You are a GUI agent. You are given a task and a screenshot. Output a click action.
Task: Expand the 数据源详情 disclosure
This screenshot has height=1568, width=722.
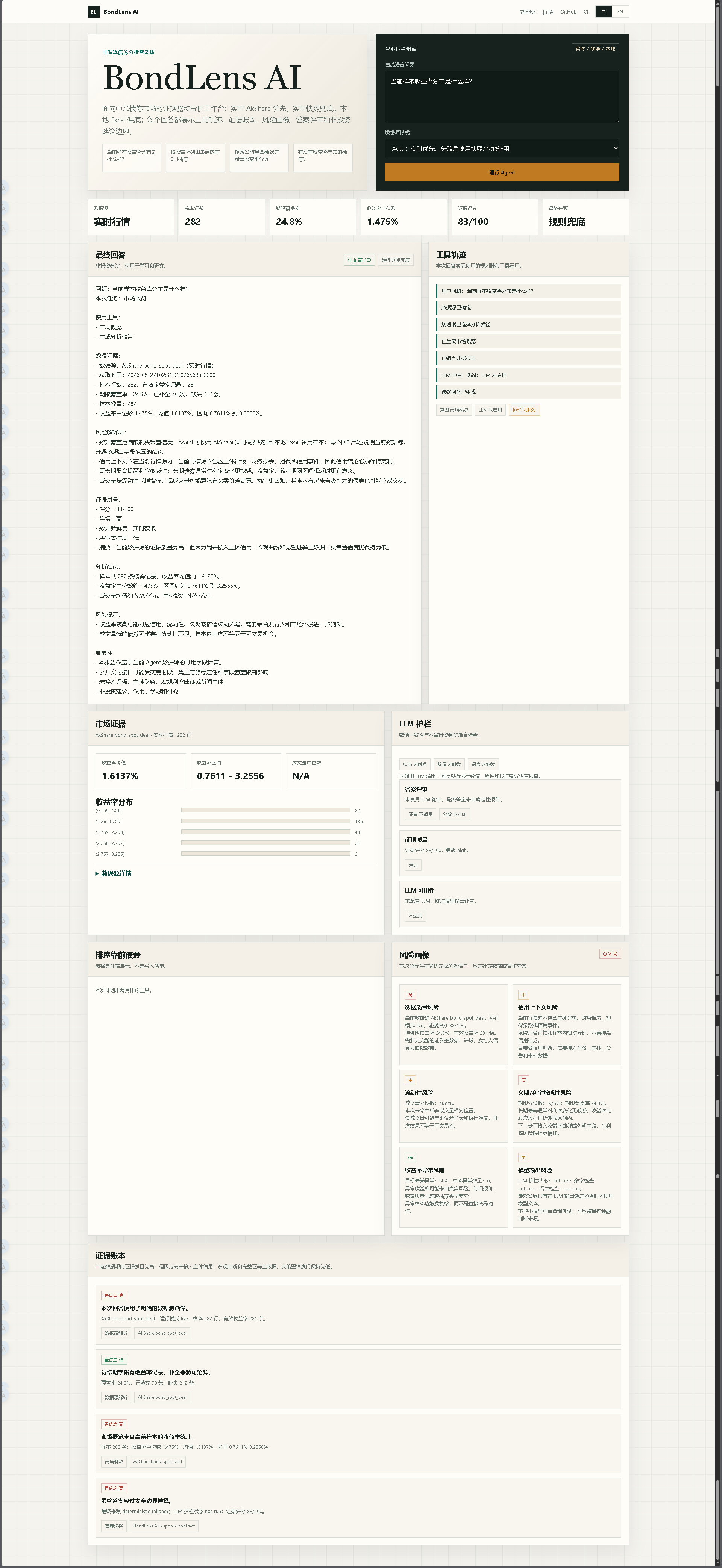114,873
